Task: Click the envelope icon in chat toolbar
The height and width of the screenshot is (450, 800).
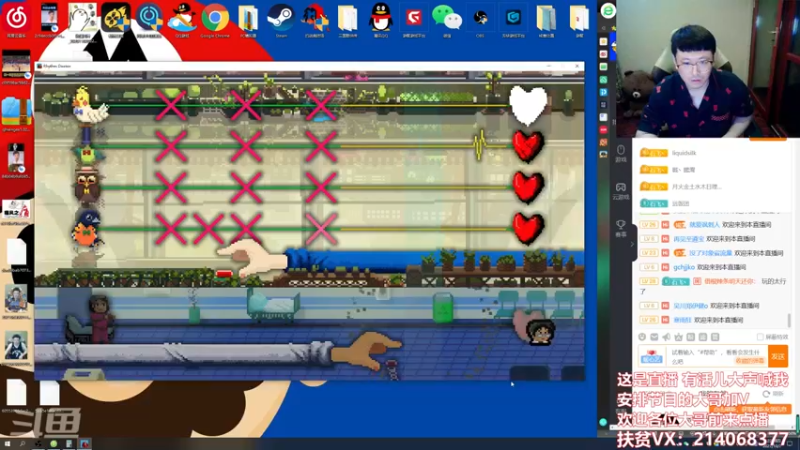Action: coord(654,337)
